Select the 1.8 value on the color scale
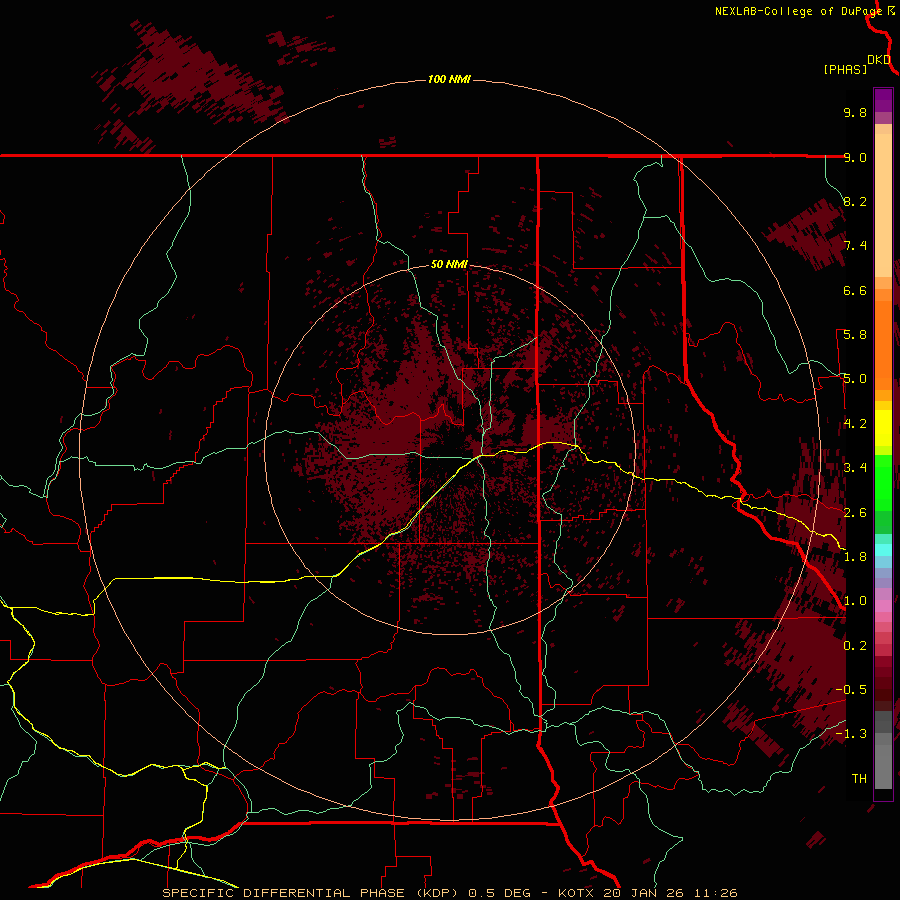This screenshot has height=900, width=900. [x=855, y=557]
